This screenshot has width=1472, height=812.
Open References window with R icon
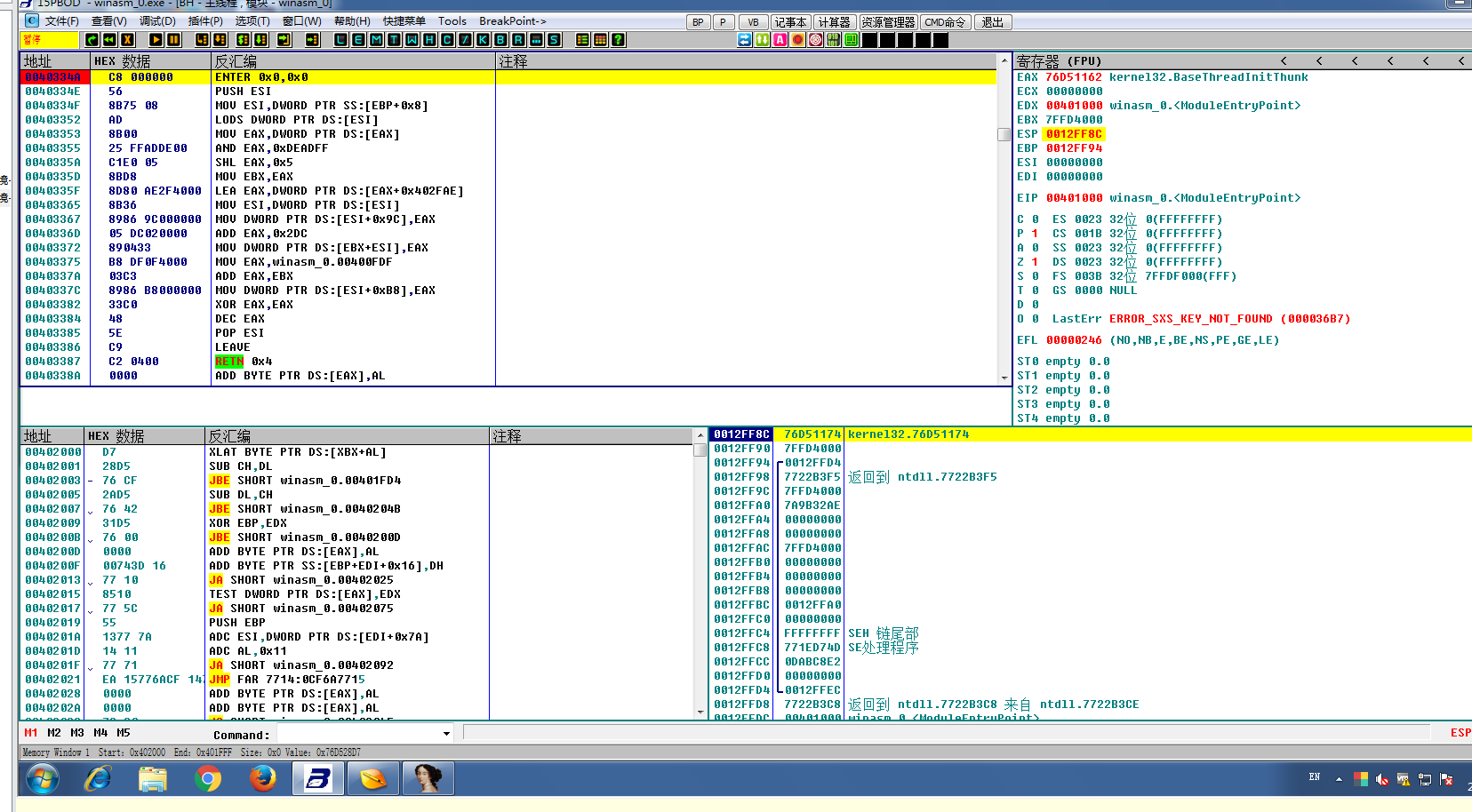tap(518, 40)
